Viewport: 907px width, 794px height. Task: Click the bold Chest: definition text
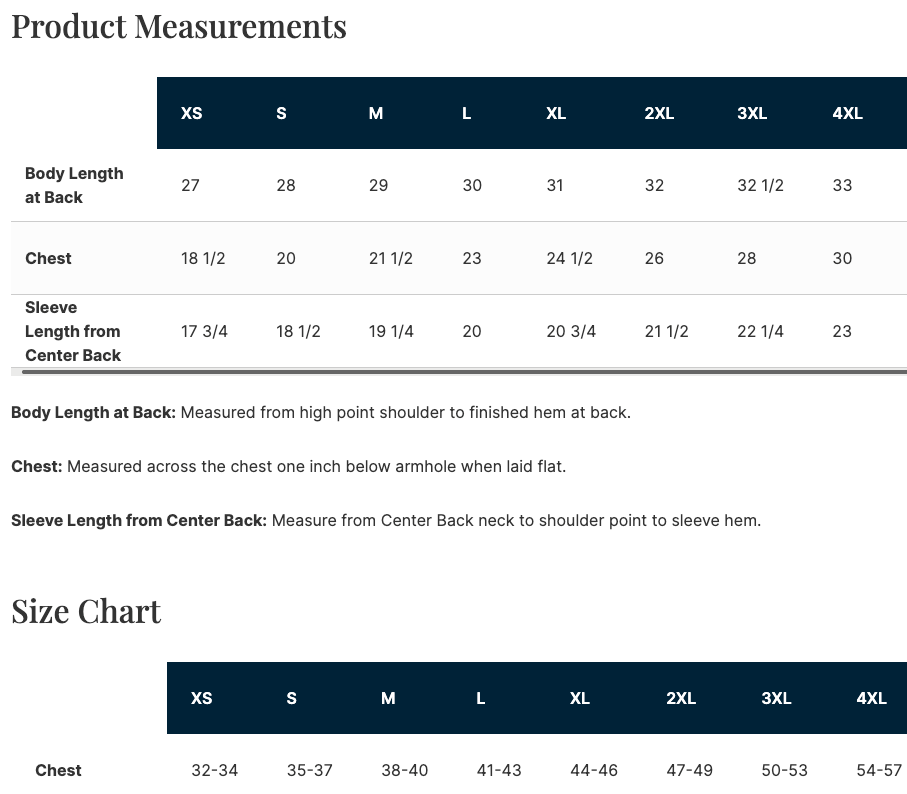pos(36,467)
